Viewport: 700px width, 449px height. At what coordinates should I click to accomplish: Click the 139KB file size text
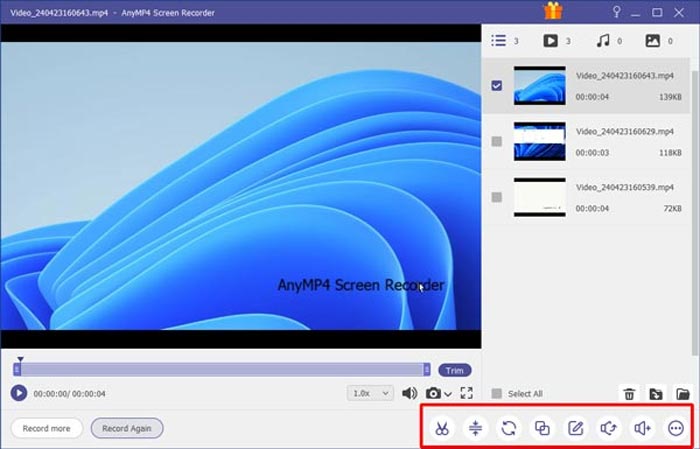coord(670,97)
